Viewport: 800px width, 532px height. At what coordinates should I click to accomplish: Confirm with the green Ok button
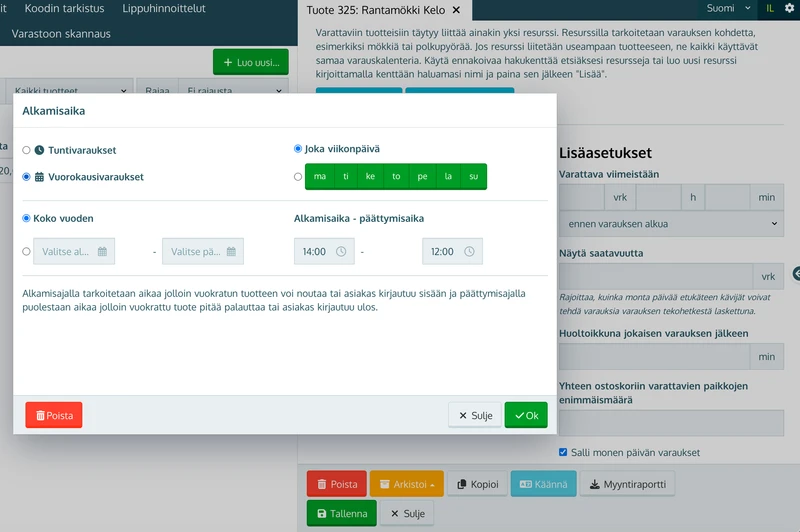(526, 415)
